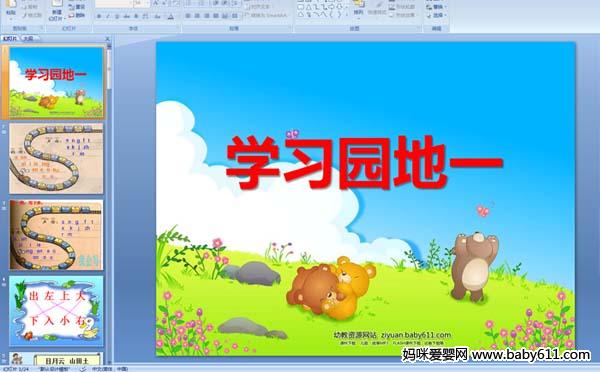Select slide 2 thumbnail with the S-shaped train
Screen dimensions: 600x372
tap(56, 158)
